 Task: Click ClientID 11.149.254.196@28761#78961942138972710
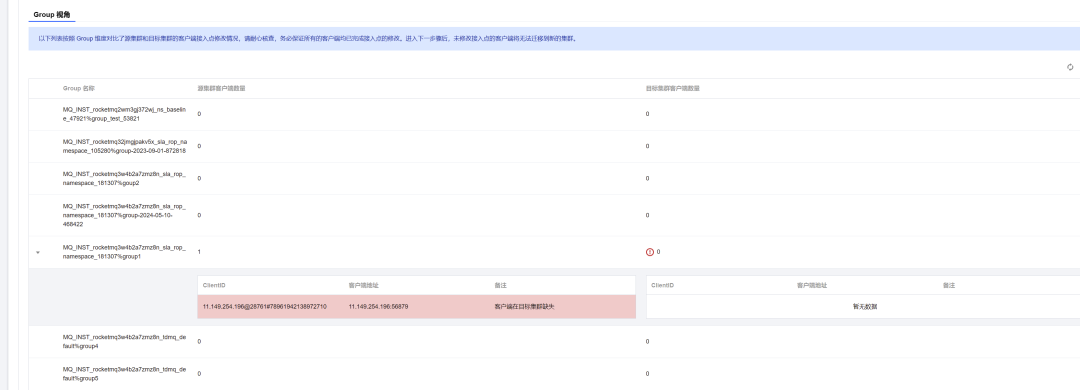tap(264, 307)
